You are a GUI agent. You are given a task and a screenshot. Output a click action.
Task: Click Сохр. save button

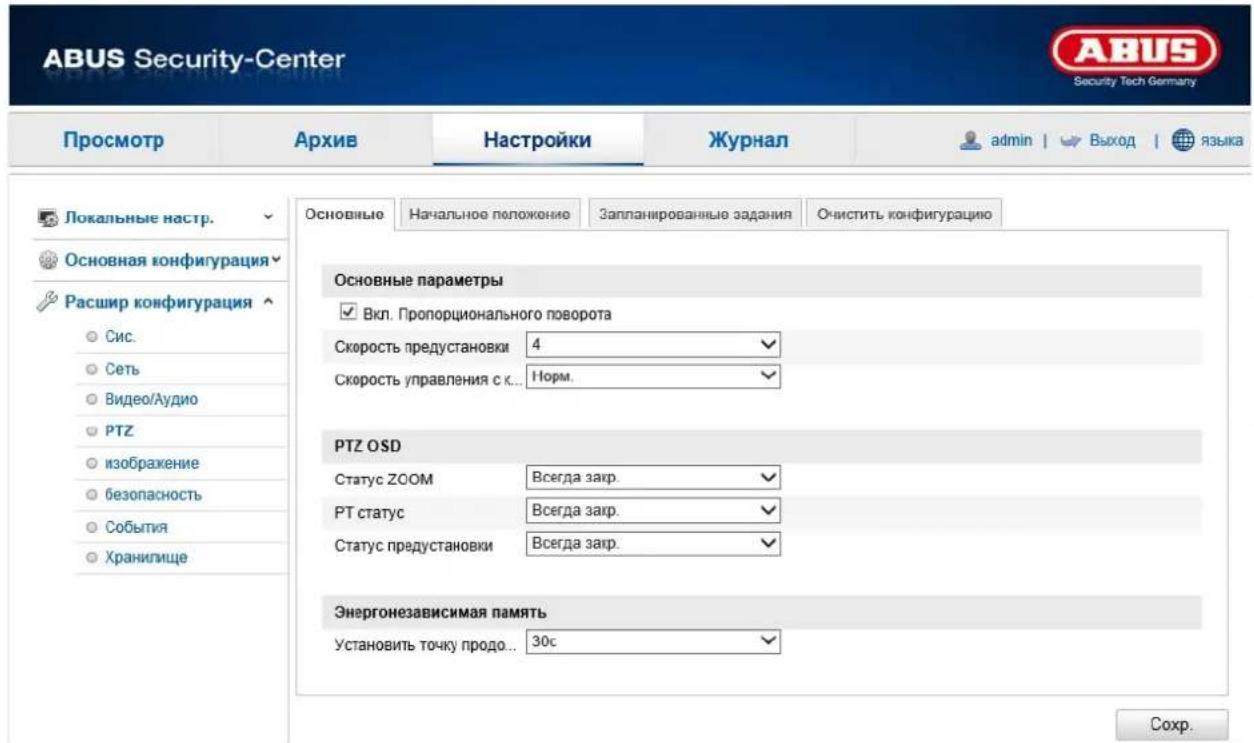click(1171, 725)
